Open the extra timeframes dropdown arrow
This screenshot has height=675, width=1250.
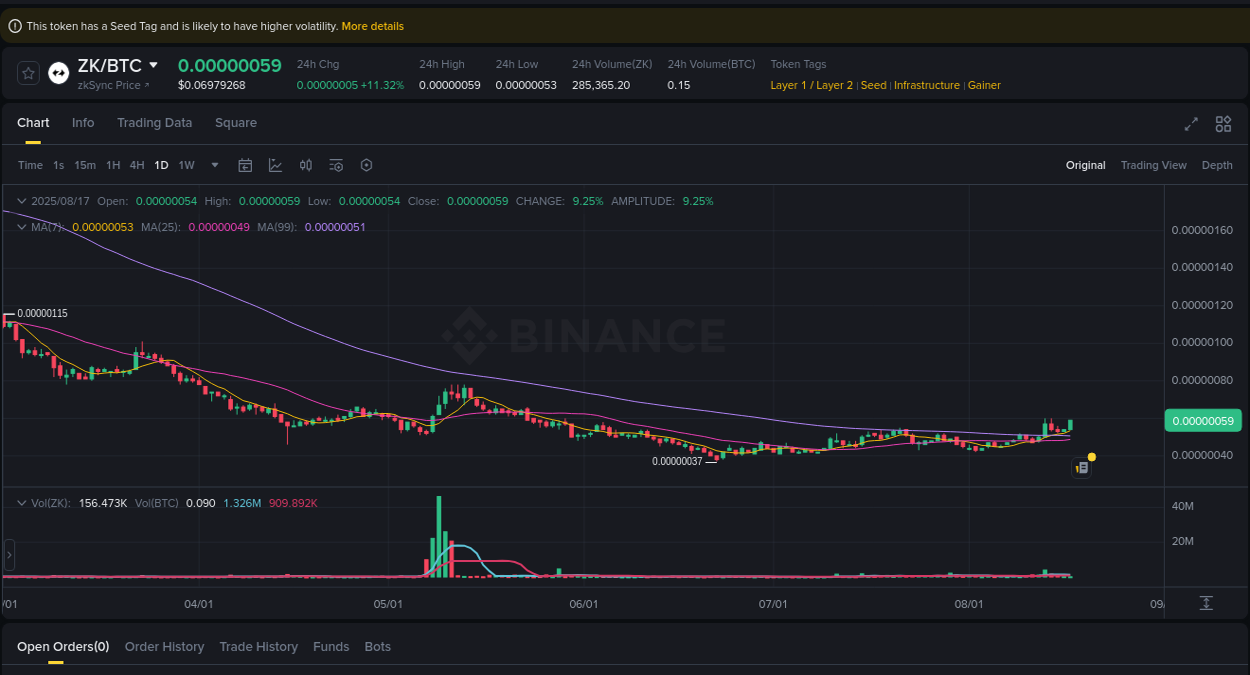click(x=214, y=165)
